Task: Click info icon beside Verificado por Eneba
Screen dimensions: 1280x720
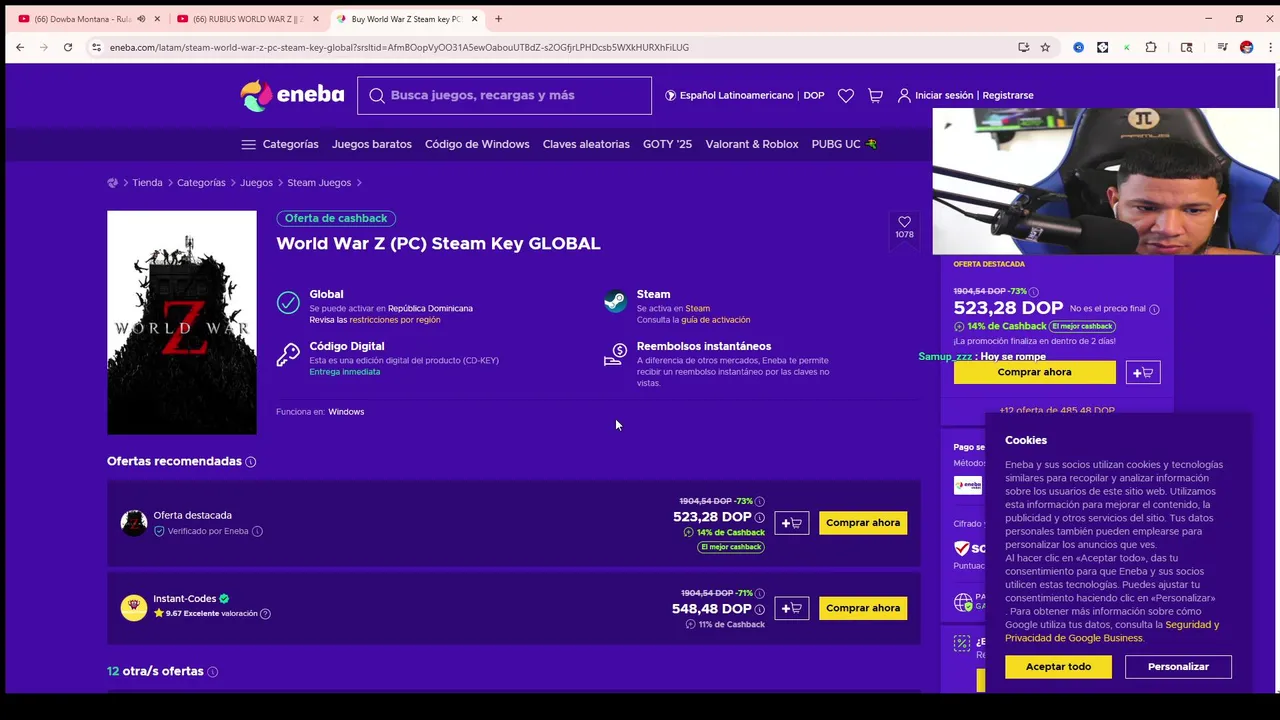Action: 257,531
